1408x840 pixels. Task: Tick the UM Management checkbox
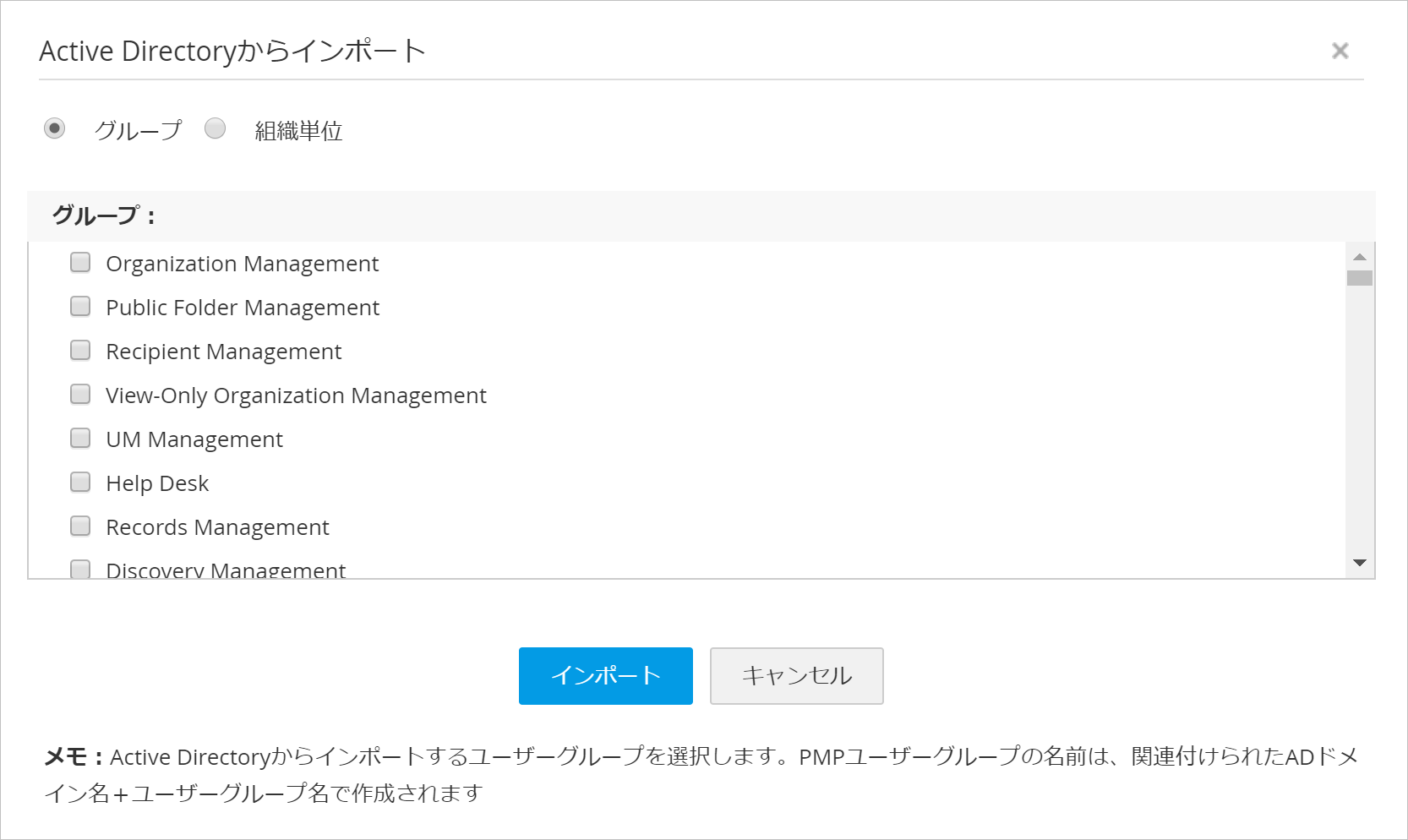tap(80, 439)
